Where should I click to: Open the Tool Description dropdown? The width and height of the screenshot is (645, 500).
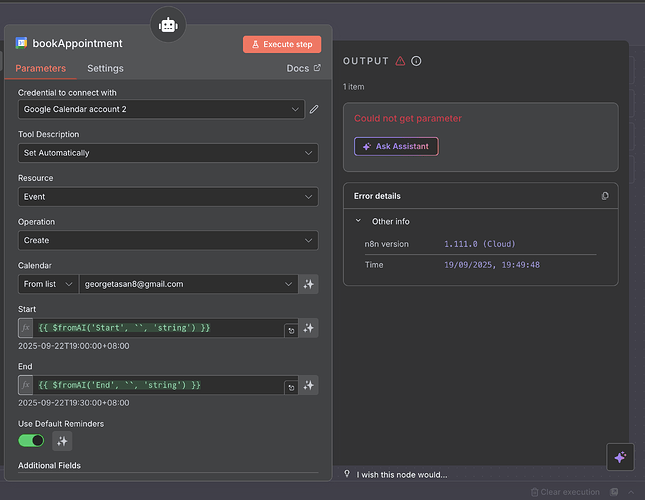[x=168, y=153]
